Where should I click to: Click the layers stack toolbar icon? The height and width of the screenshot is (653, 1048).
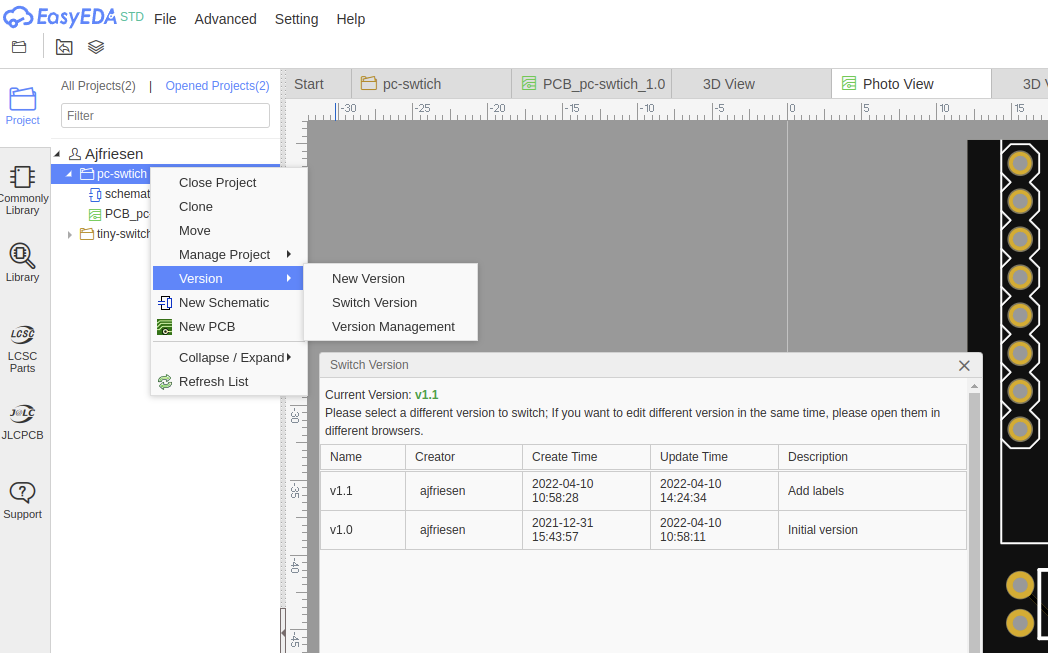[96, 47]
